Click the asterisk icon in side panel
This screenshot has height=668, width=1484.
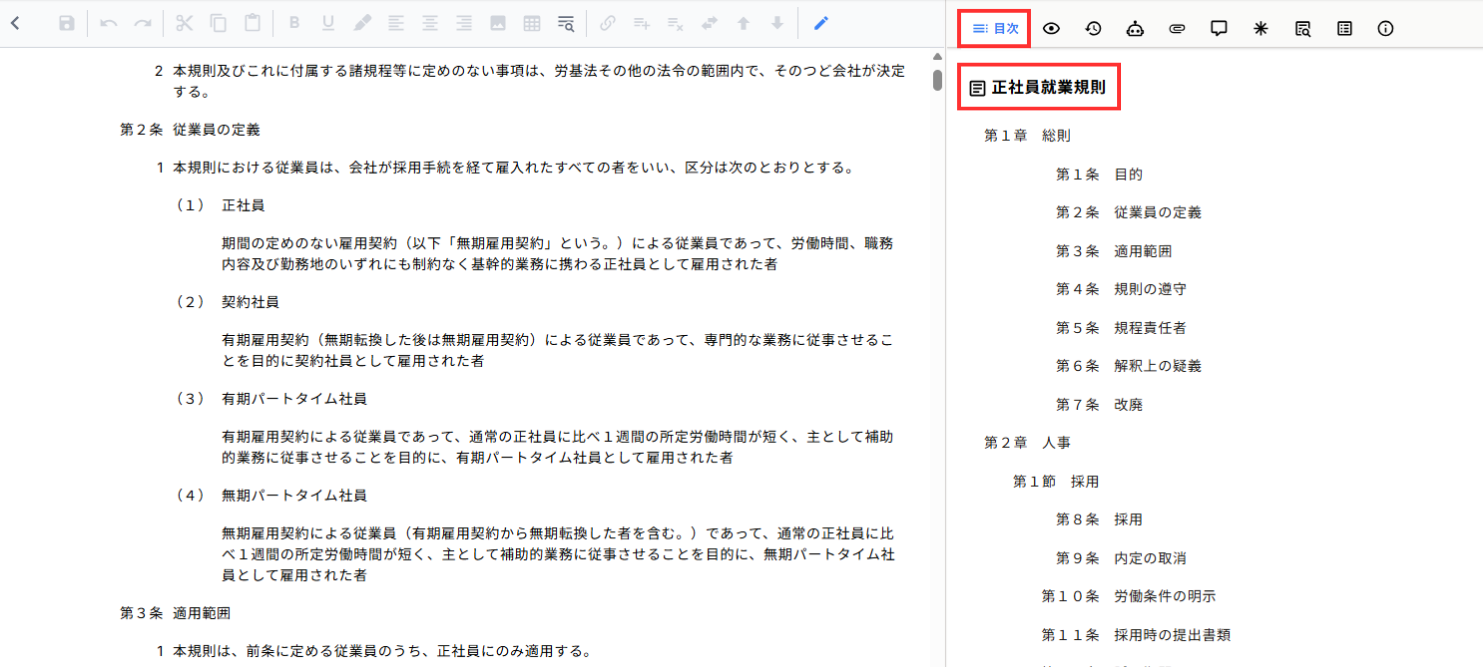pos(1261,28)
